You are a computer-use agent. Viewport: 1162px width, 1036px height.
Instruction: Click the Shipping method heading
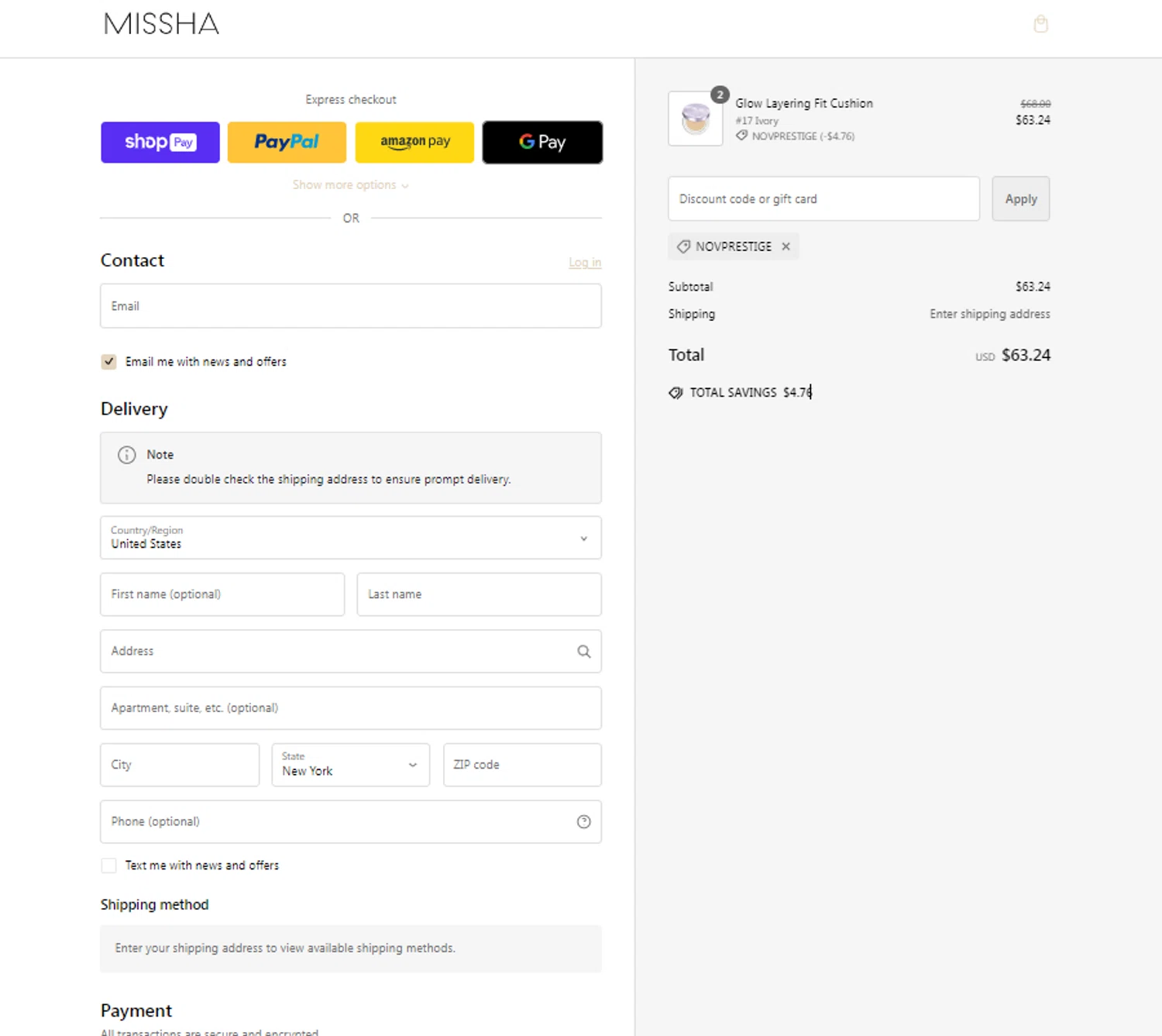pyautogui.click(x=154, y=905)
